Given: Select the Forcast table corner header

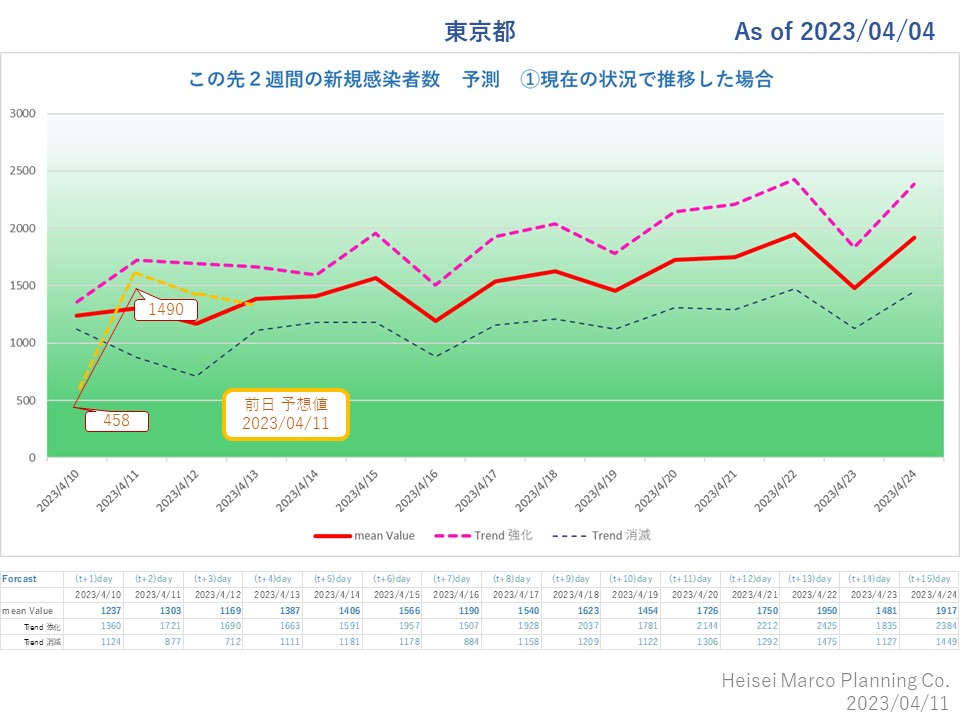Looking at the screenshot, I should tap(19, 579).
